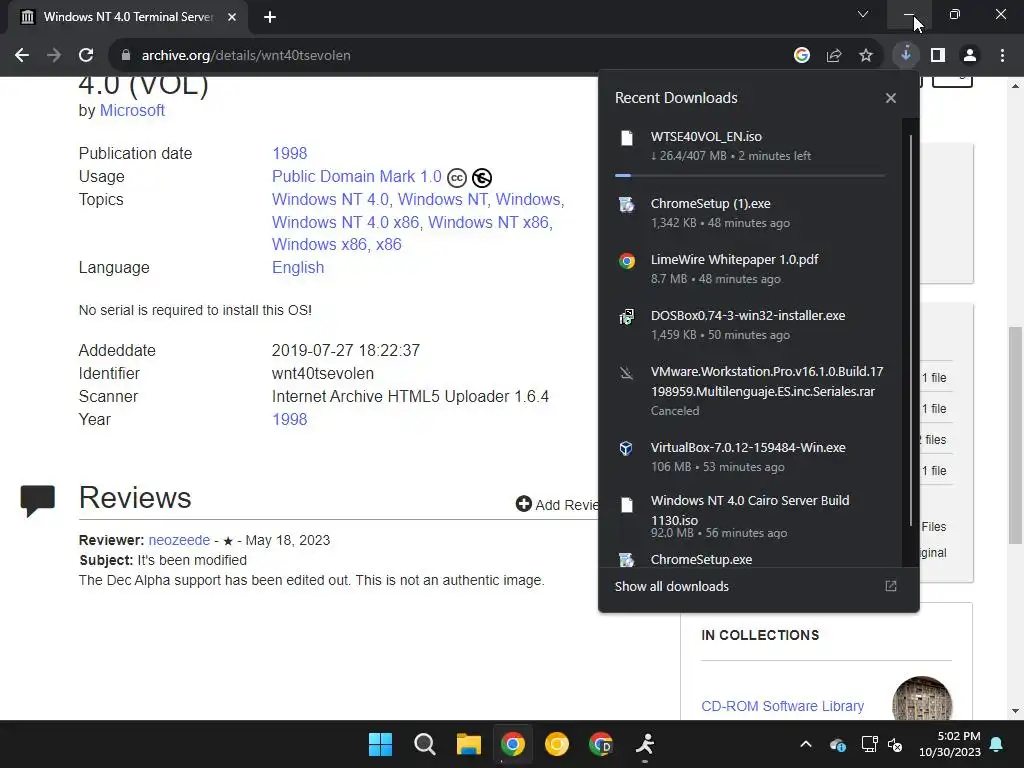Close the Windows NT 4.0 Terminal Server tab
The image size is (1024, 768).
click(x=232, y=17)
